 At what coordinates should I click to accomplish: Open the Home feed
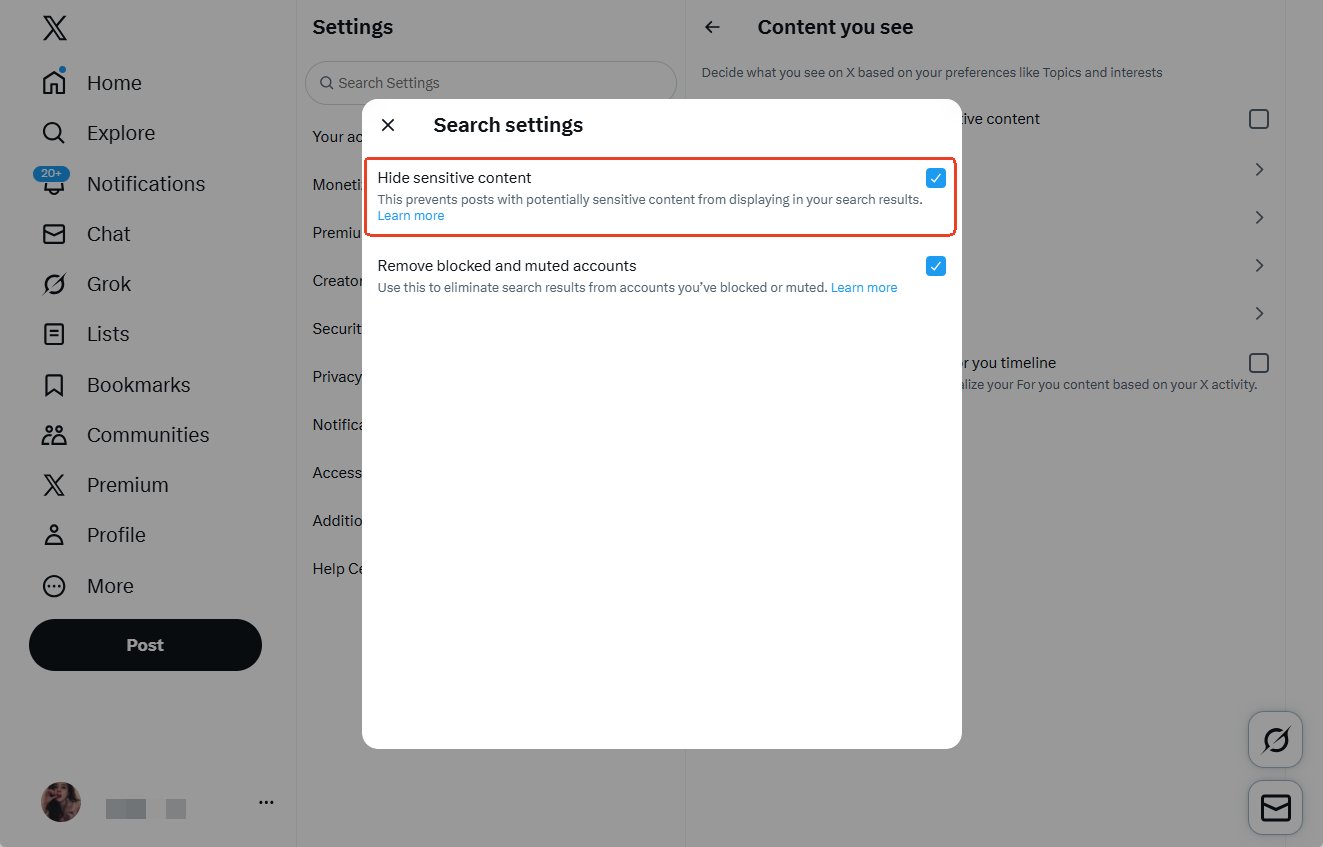[113, 82]
